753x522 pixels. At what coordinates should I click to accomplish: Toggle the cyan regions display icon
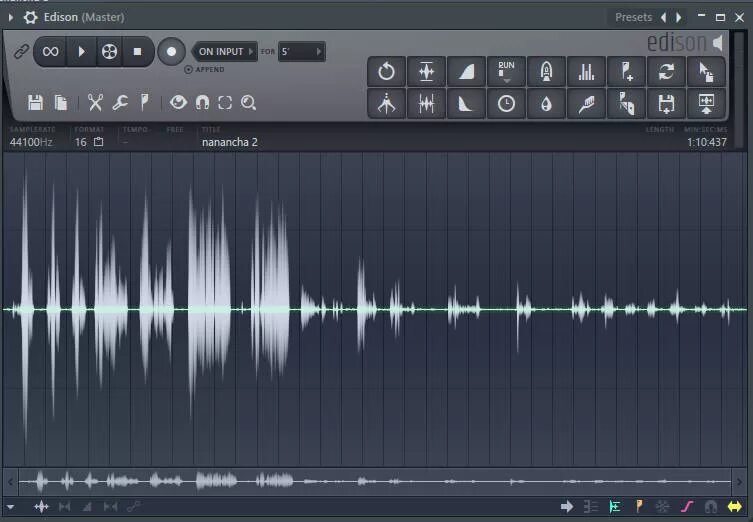pyautogui.click(x=615, y=506)
